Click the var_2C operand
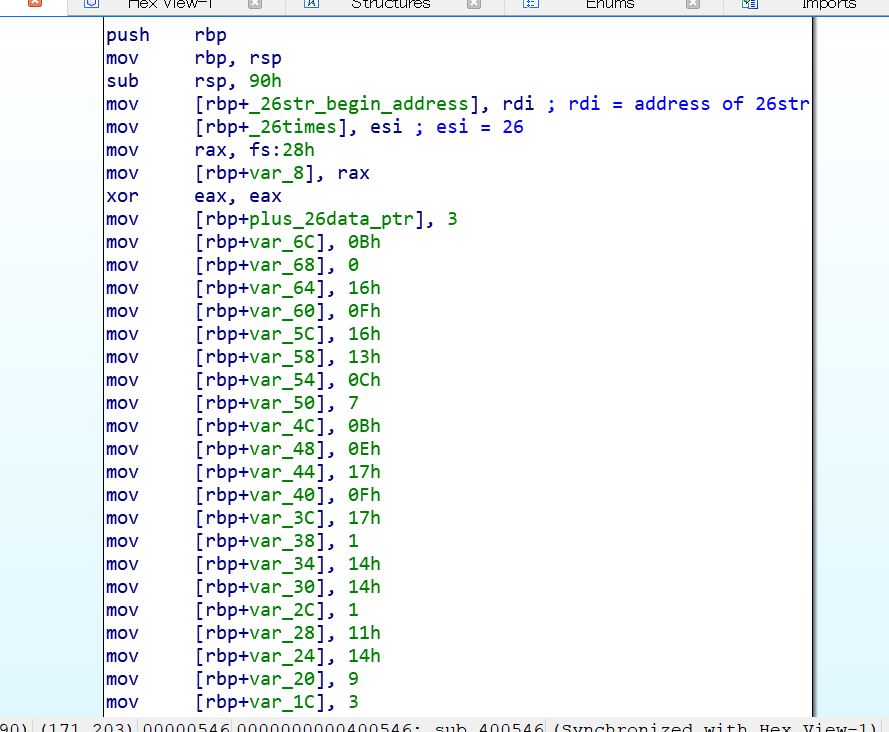Screen dimensions: 889x732 pyautogui.click(x=282, y=610)
